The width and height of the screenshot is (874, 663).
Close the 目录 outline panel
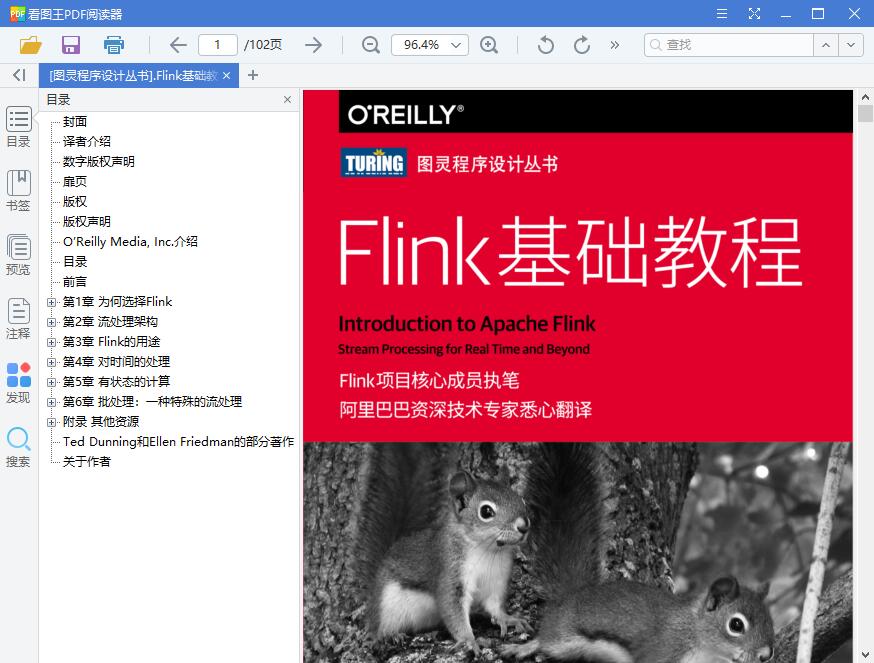click(x=287, y=99)
